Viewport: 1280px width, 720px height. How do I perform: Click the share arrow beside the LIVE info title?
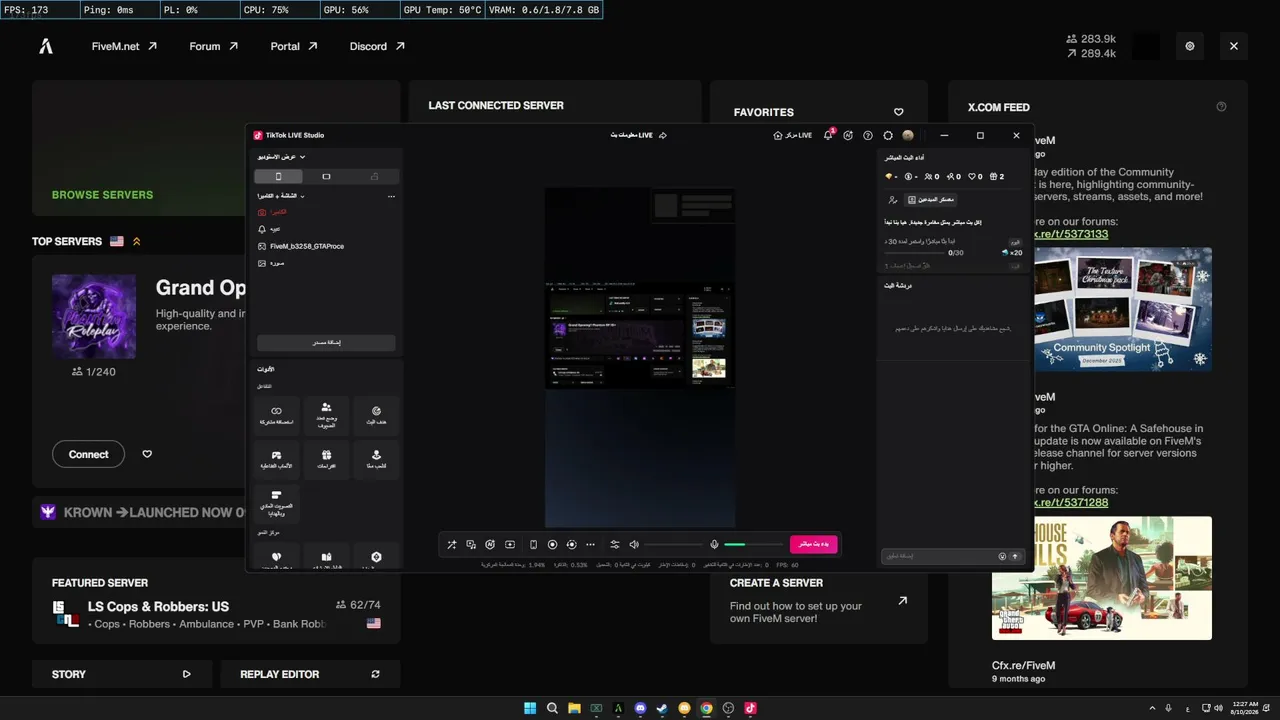663,135
